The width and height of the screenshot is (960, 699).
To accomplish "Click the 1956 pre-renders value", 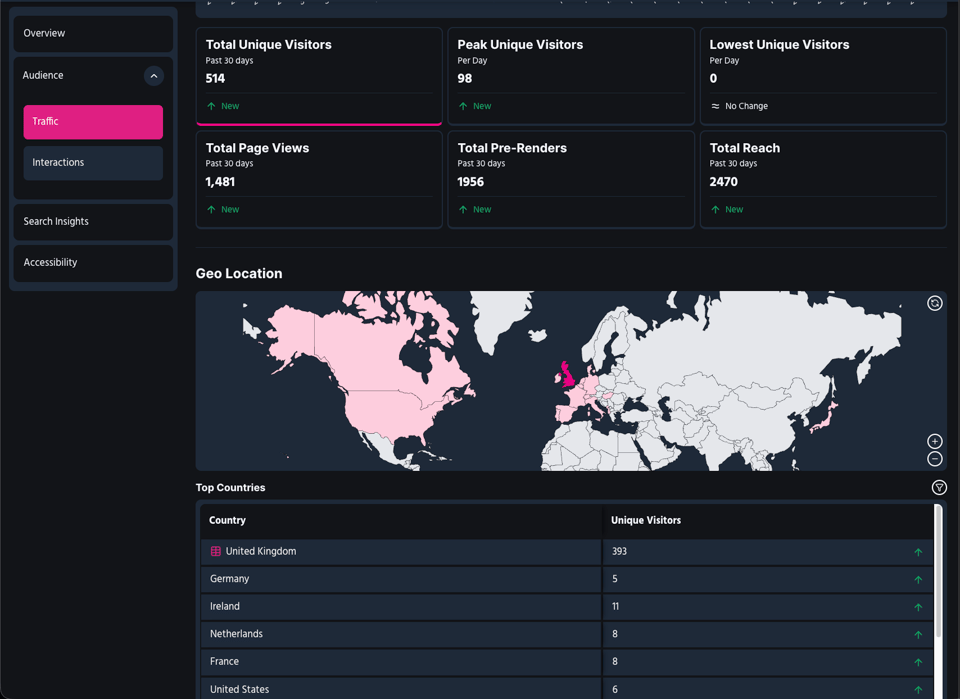I will pyautogui.click(x=470, y=182).
